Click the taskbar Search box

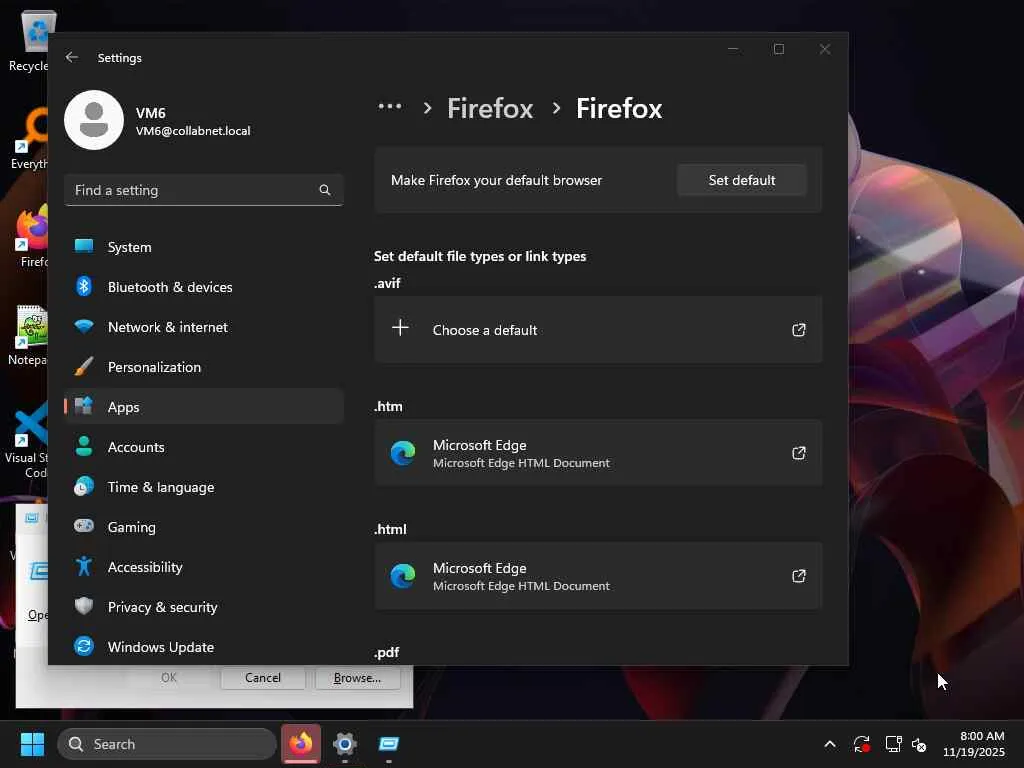coord(167,744)
